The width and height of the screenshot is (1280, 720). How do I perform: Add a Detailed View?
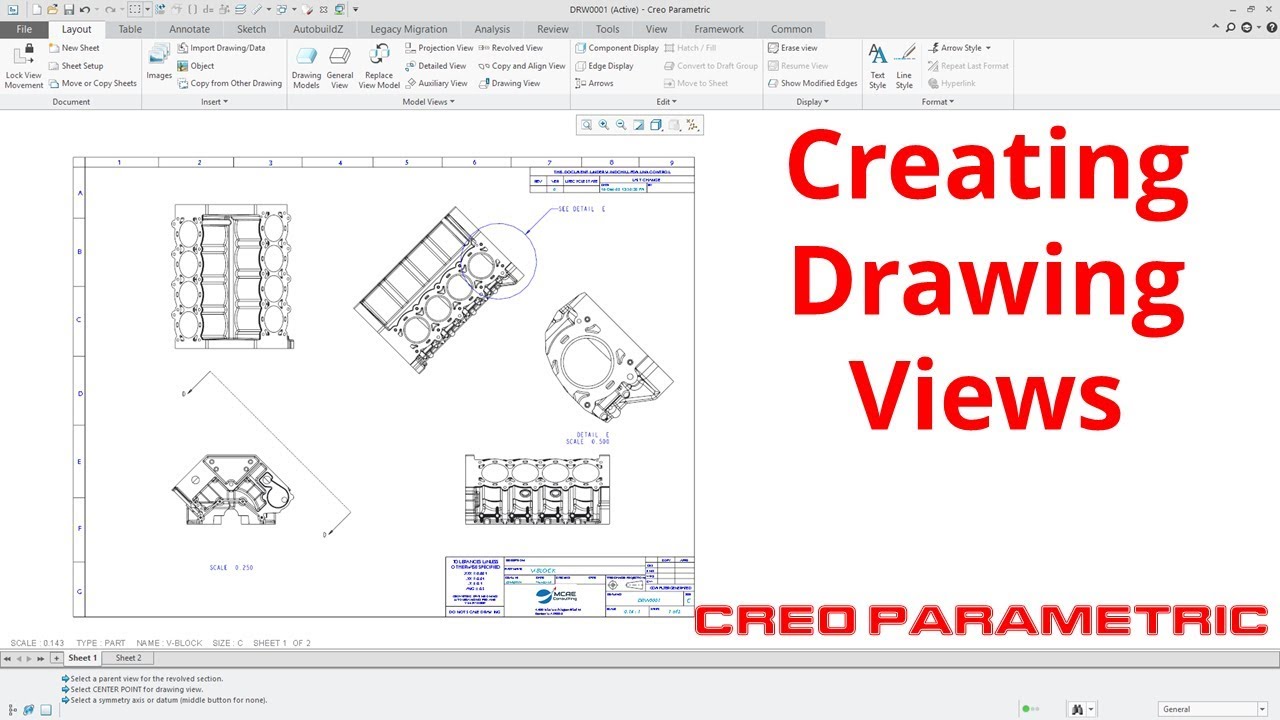tap(436, 66)
